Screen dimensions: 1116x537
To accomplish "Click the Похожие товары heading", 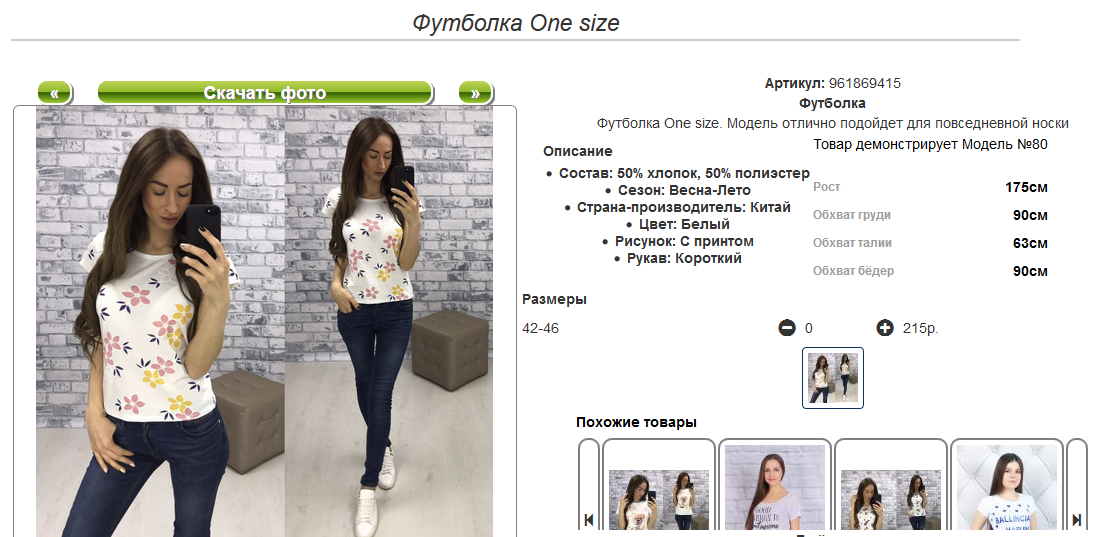I will click(636, 422).
